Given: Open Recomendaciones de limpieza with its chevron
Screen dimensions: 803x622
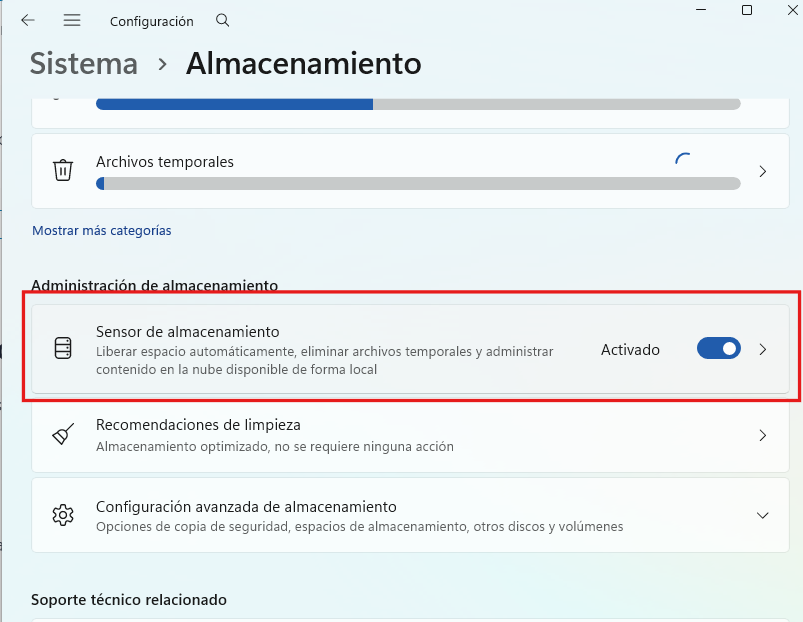Looking at the screenshot, I should coord(763,434).
